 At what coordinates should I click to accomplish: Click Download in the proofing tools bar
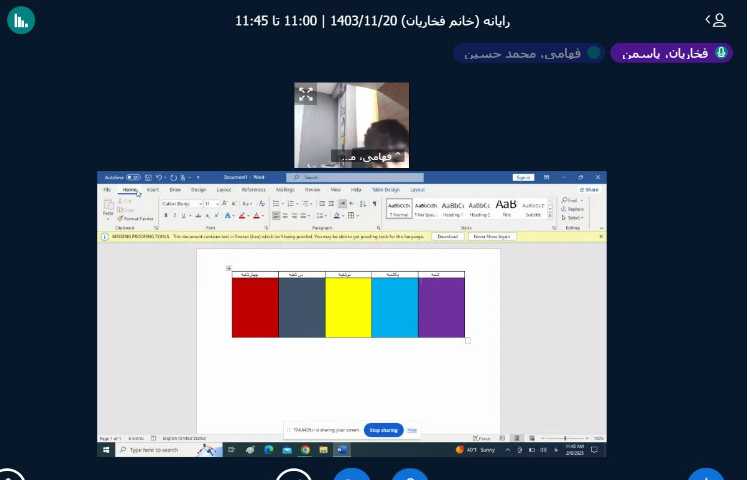pyautogui.click(x=448, y=237)
